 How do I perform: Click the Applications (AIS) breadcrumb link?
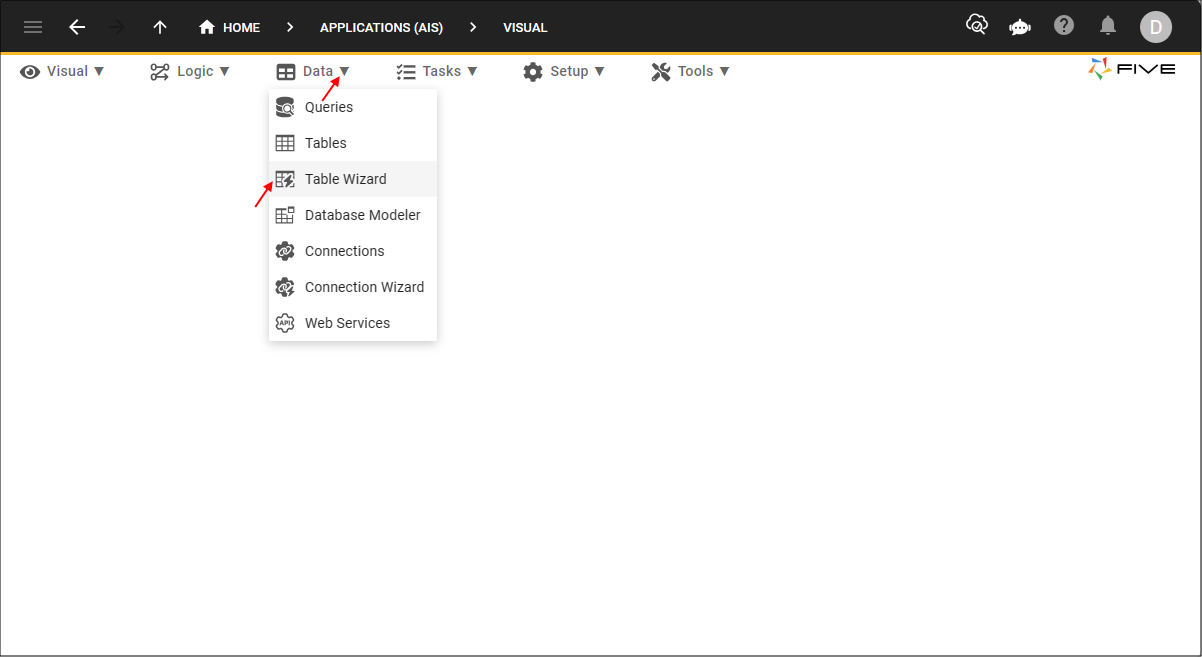[381, 27]
